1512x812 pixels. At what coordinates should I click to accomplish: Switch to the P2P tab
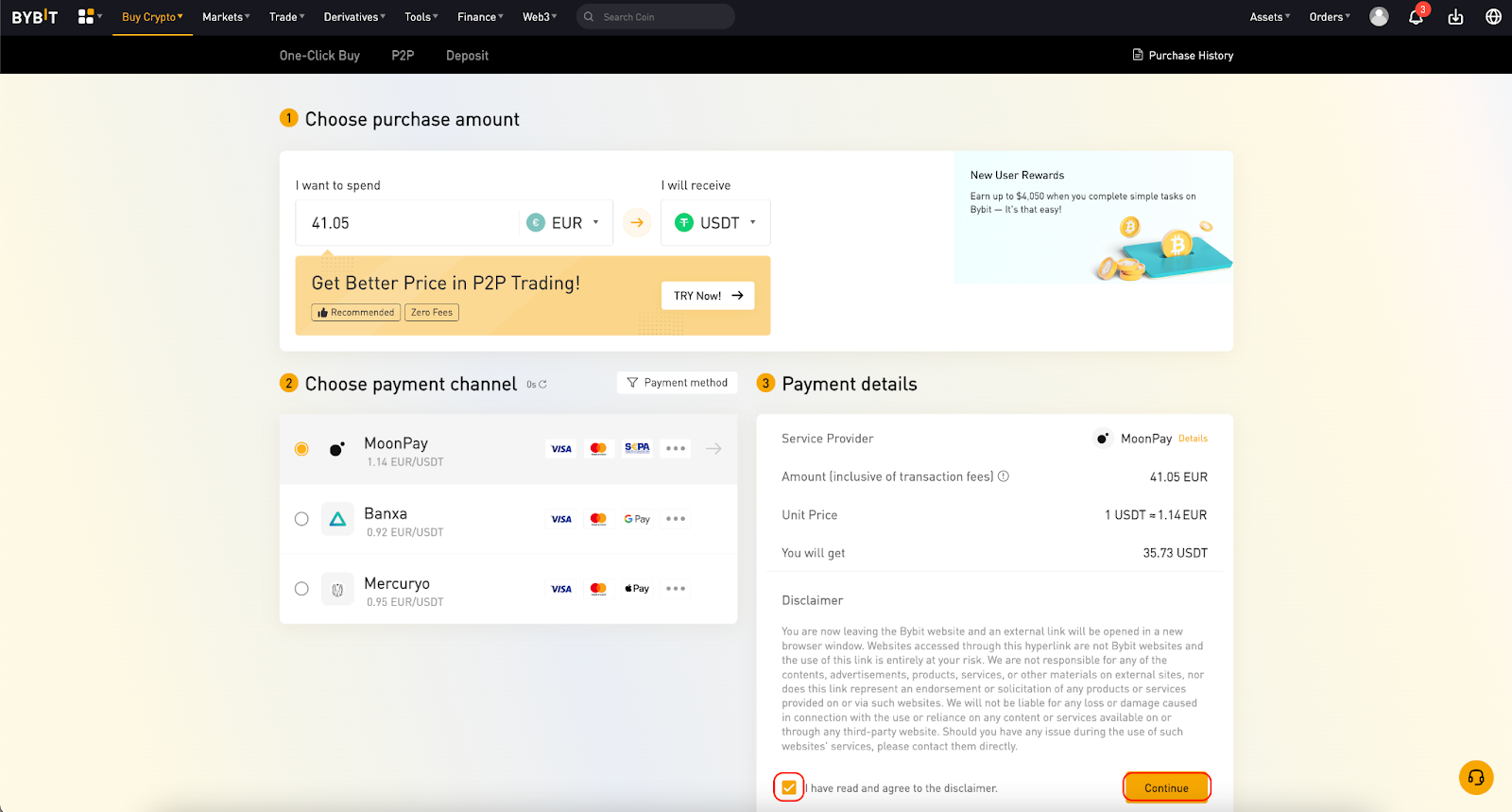coord(403,56)
